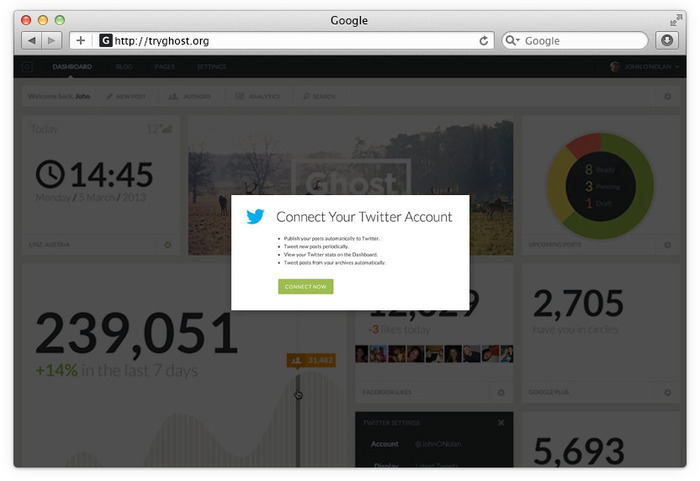This screenshot has height=481, width=700.
Task: Open the Google search engine dropdown
Action: (x=512, y=41)
